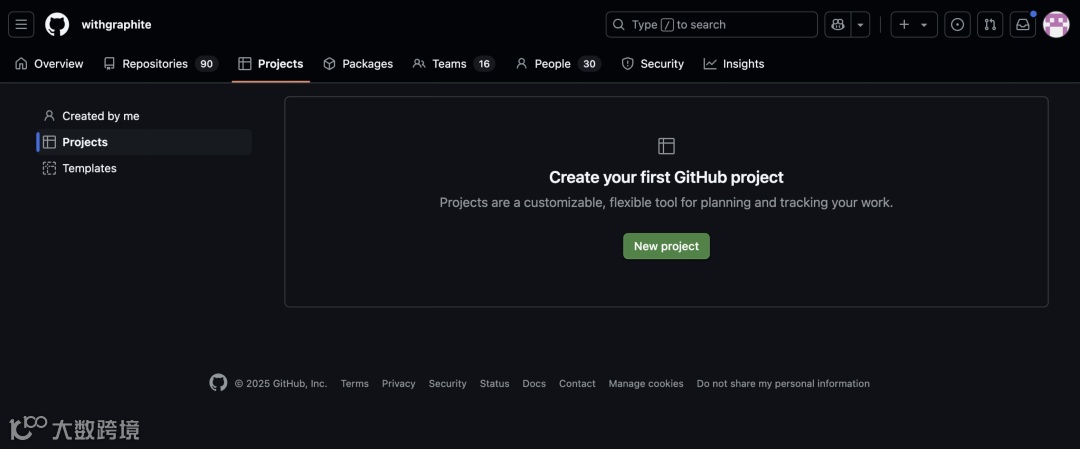This screenshot has height=449, width=1080.
Task: Open the Contact footer link
Action: pyautogui.click(x=577, y=384)
